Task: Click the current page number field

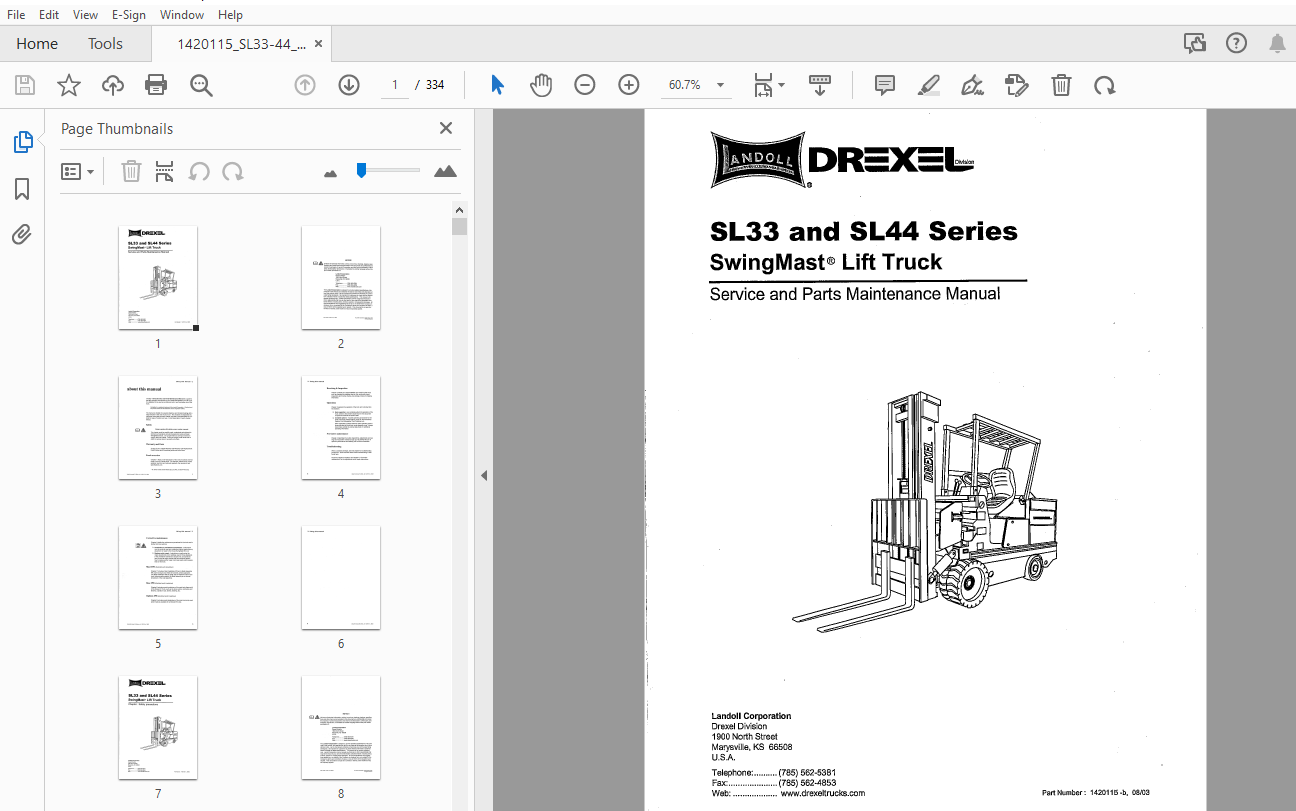Action: (x=395, y=85)
